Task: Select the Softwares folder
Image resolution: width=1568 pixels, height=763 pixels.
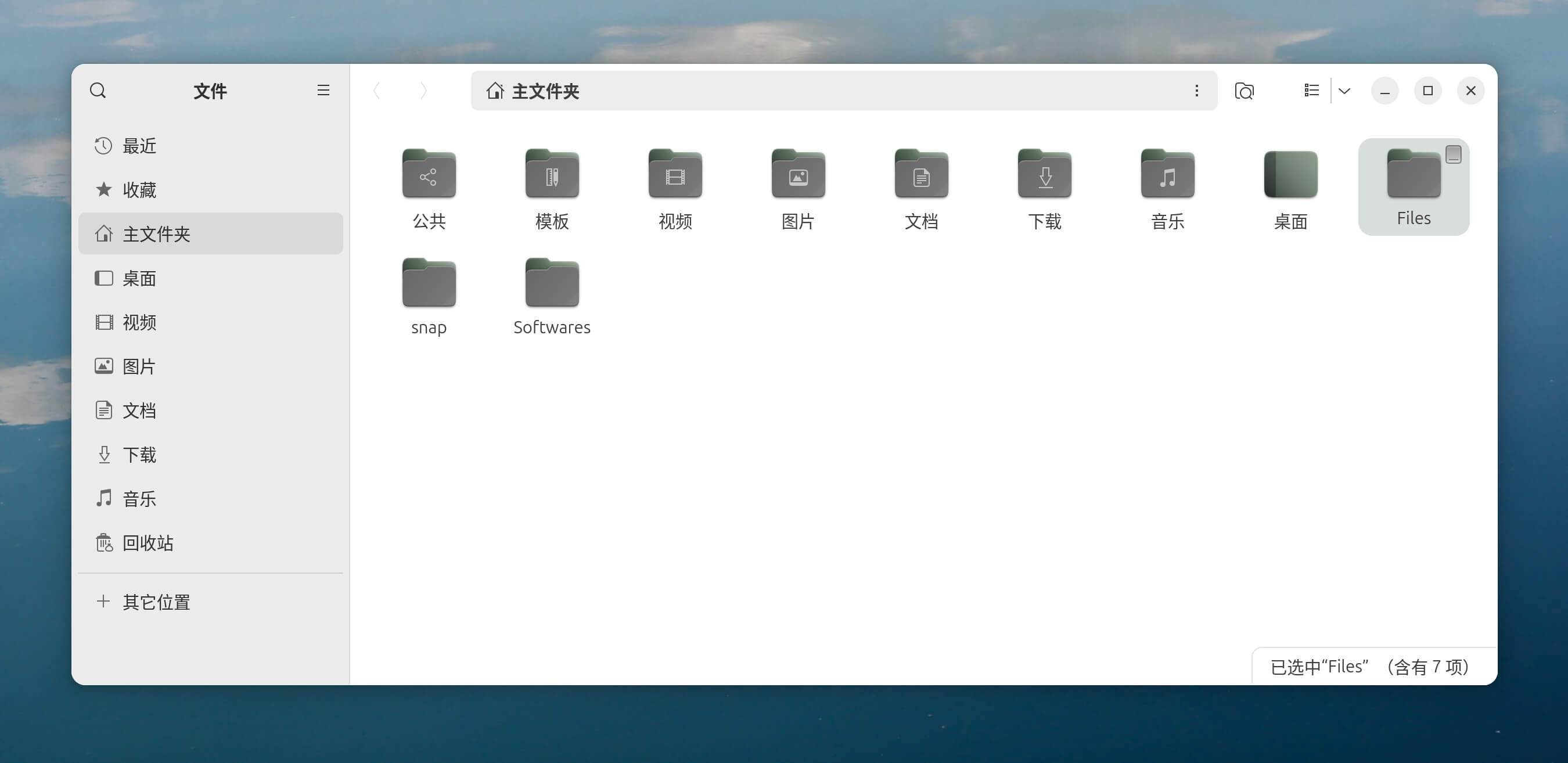Action: (552, 283)
